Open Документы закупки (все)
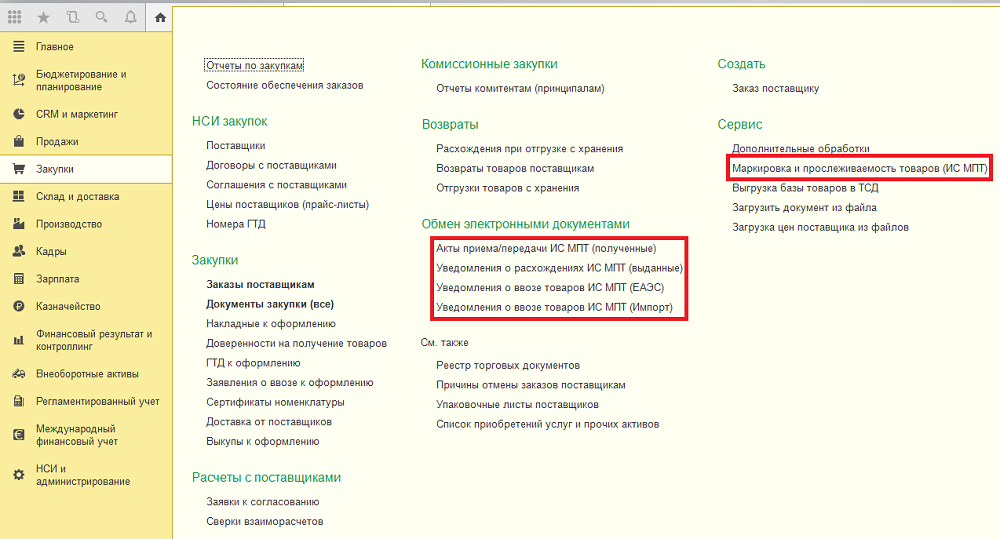The image size is (1000, 539). click(x=270, y=304)
